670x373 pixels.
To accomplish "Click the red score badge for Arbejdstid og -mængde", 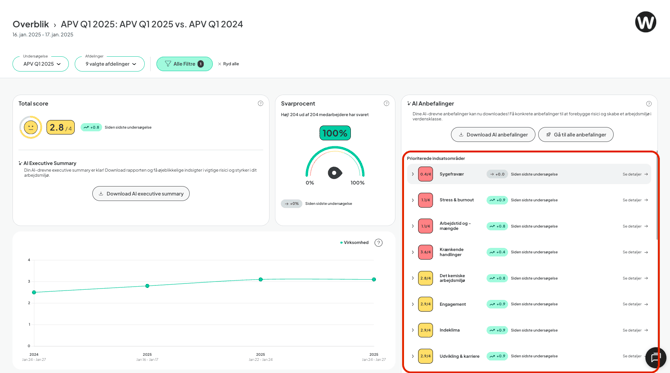I will [425, 226].
